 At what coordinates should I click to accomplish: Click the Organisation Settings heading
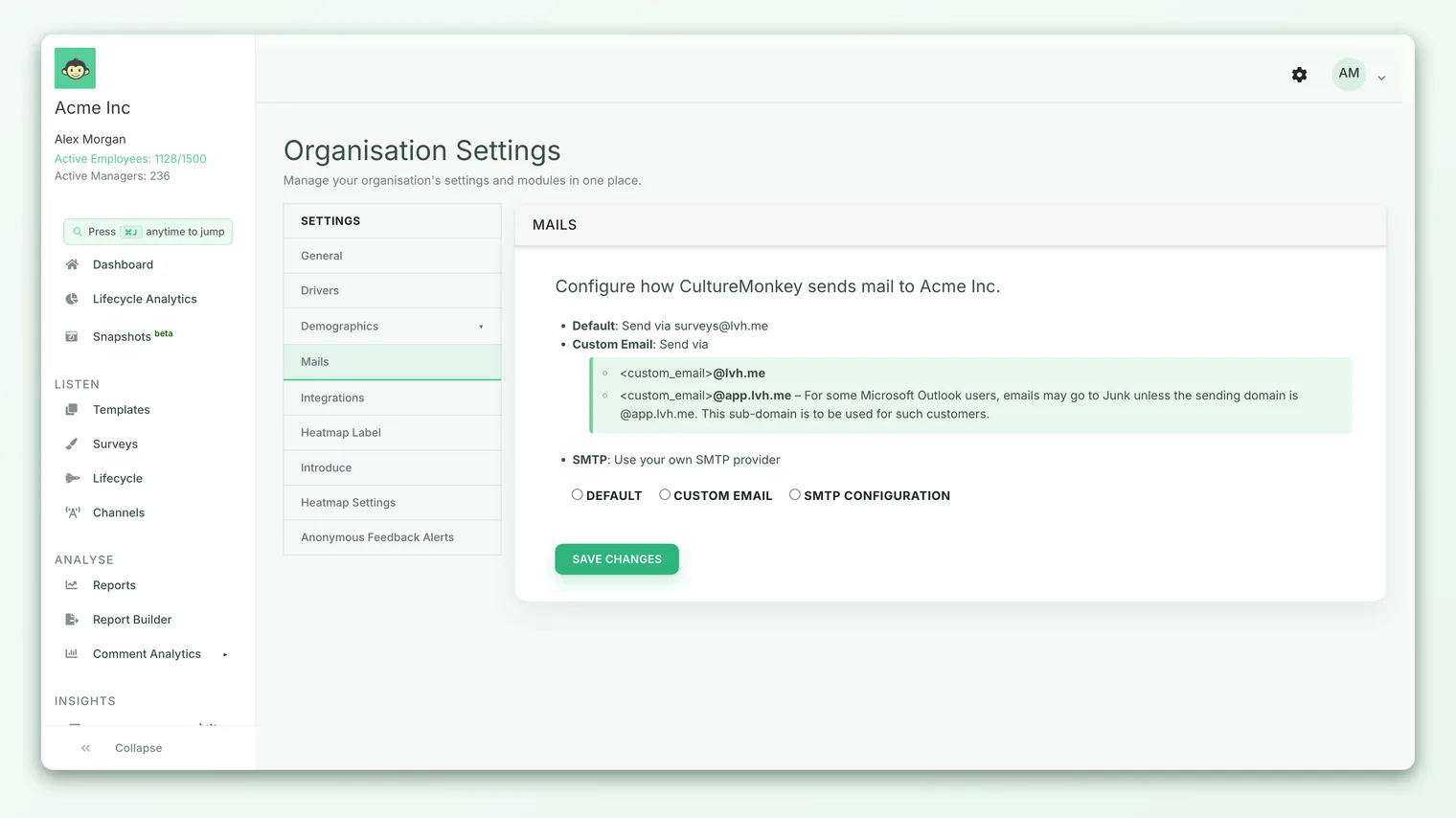(422, 150)
